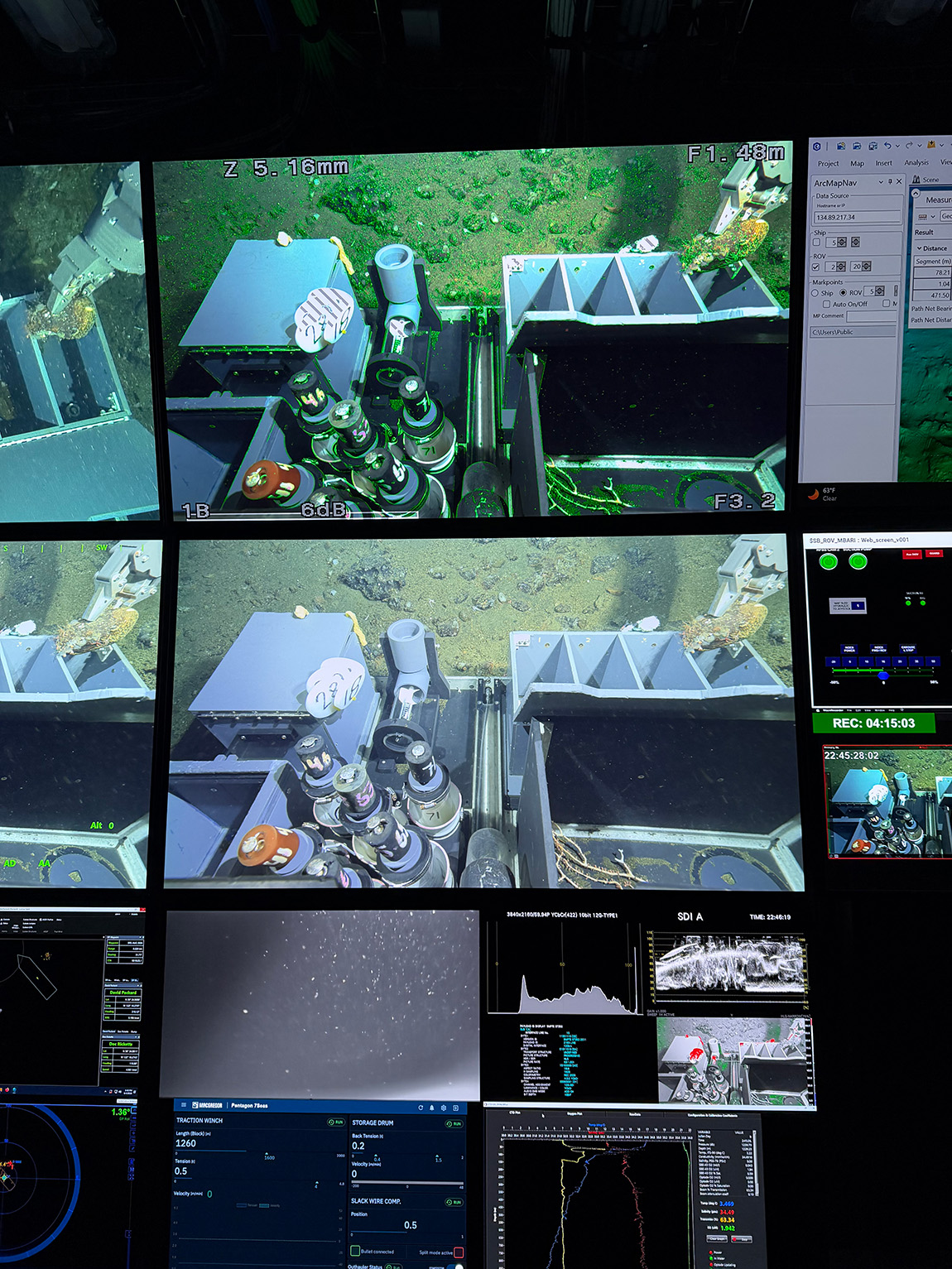Toggle the Outhauler Status switch
Screen dimensions: 952x1269
(455, 1266)
